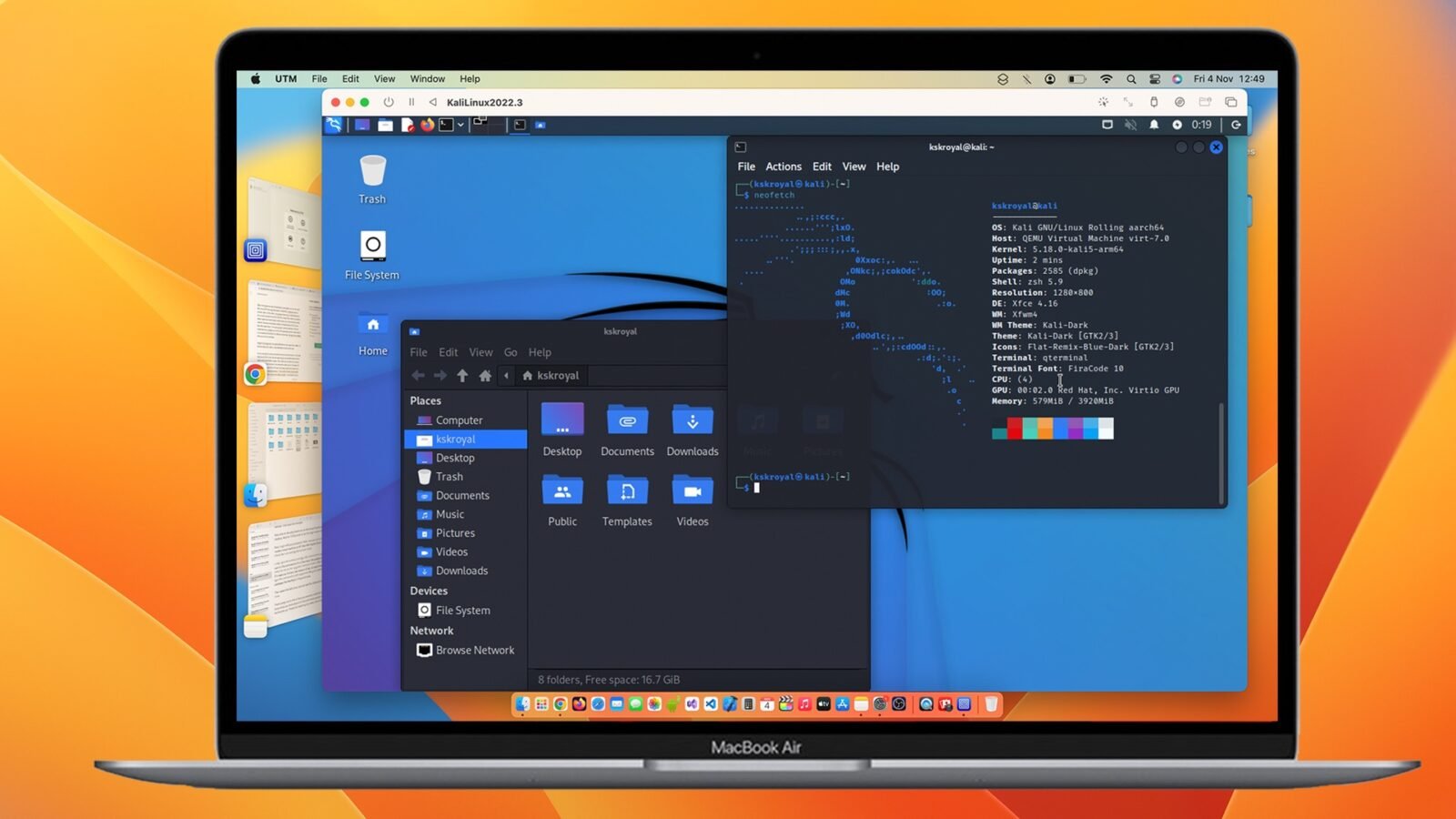Open the Firefox icon in the macOS Dock
Viewport: 1456px width, 819px height.
(x=579, y=704)
